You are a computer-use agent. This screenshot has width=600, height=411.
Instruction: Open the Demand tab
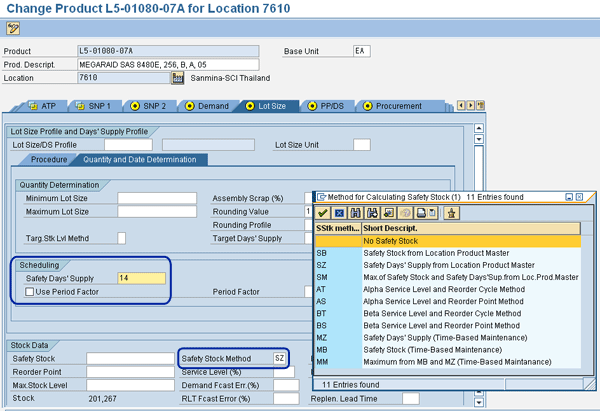click(212, 106)
